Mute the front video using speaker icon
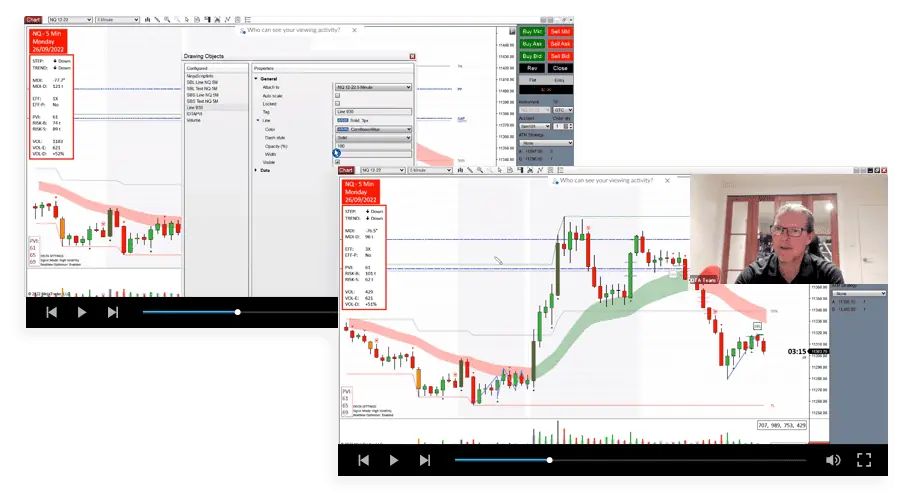 click(833, 460)
